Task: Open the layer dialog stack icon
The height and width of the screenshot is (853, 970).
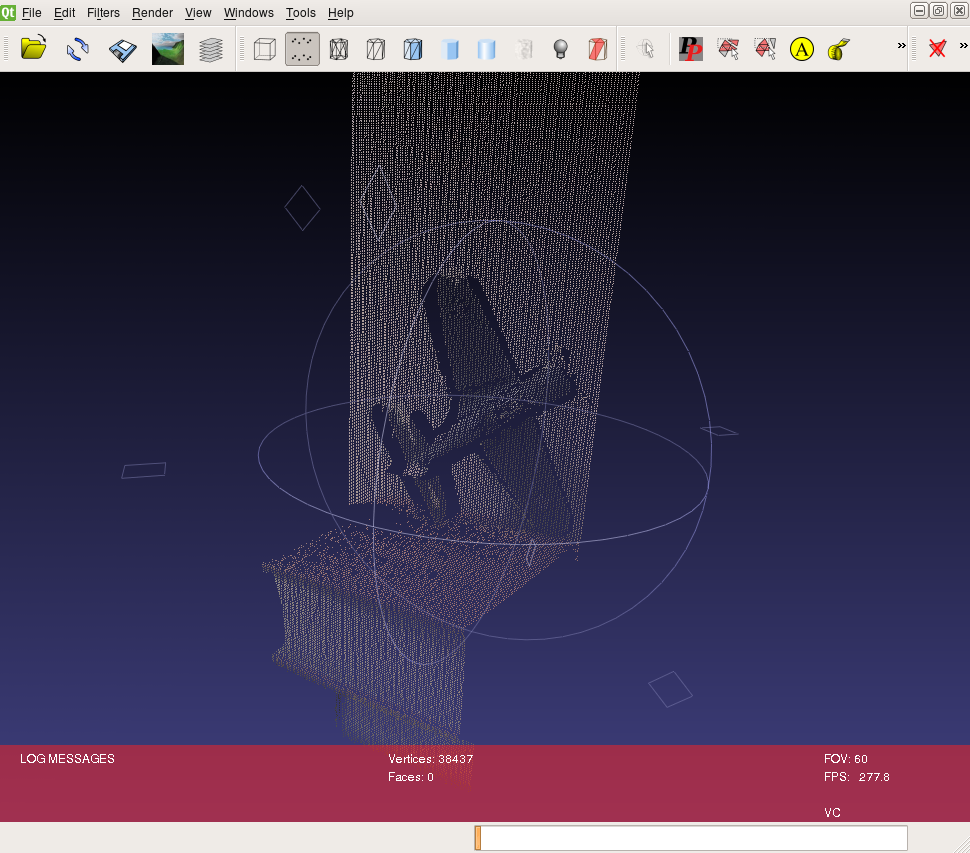Action: tap(211, 48)
